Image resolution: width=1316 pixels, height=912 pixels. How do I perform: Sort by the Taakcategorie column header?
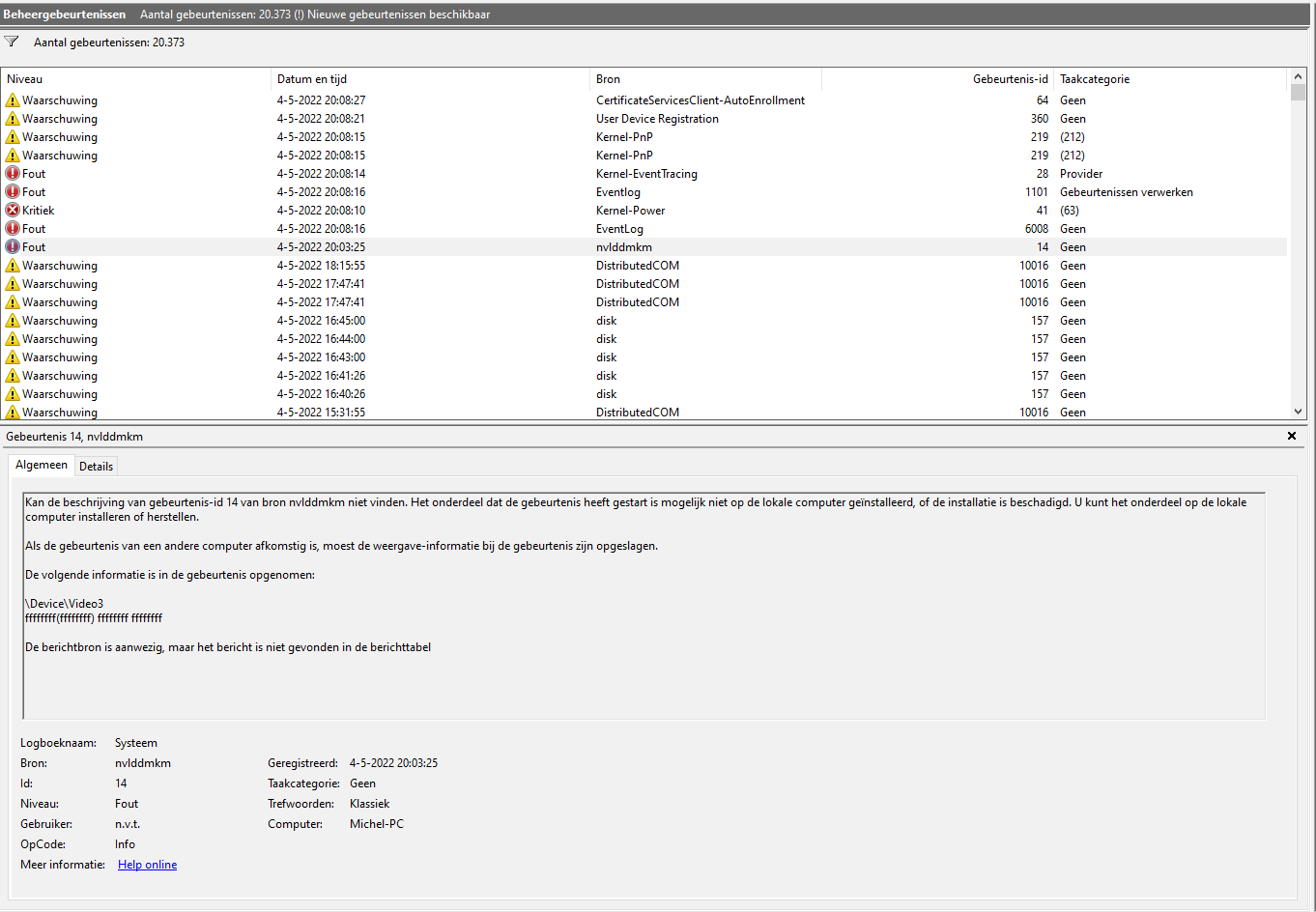point(1171,79)
